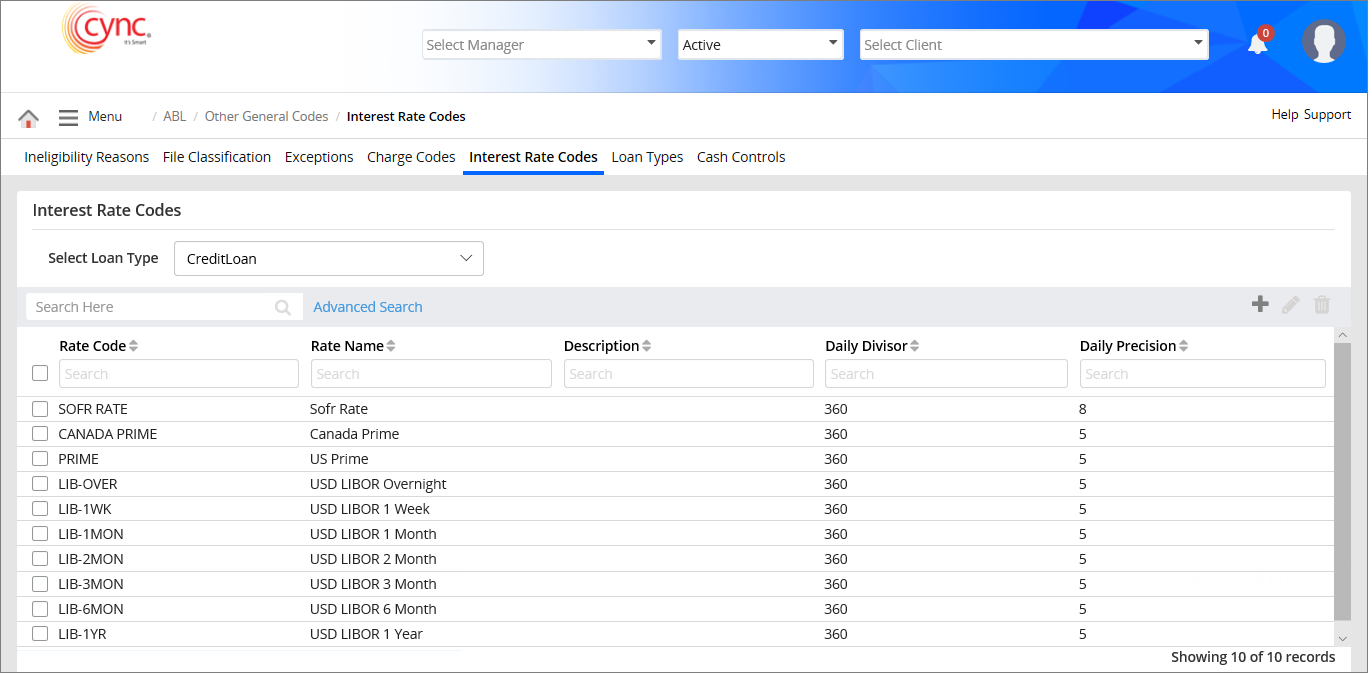Screen dimensions: 1368x673
Task: Click the magnifier search icon
Action: point(283,308)
